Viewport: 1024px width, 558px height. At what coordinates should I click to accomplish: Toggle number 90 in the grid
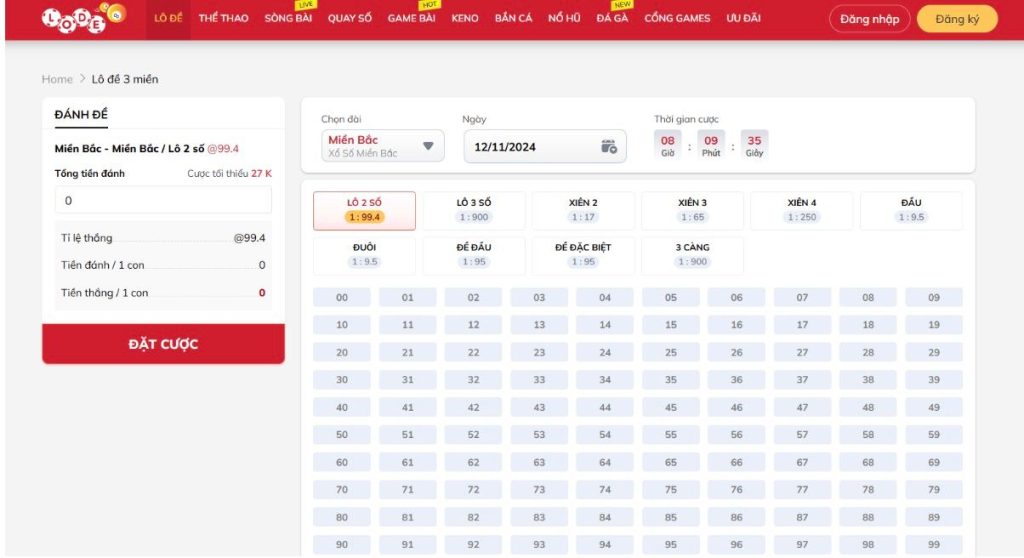pos(342,544)
